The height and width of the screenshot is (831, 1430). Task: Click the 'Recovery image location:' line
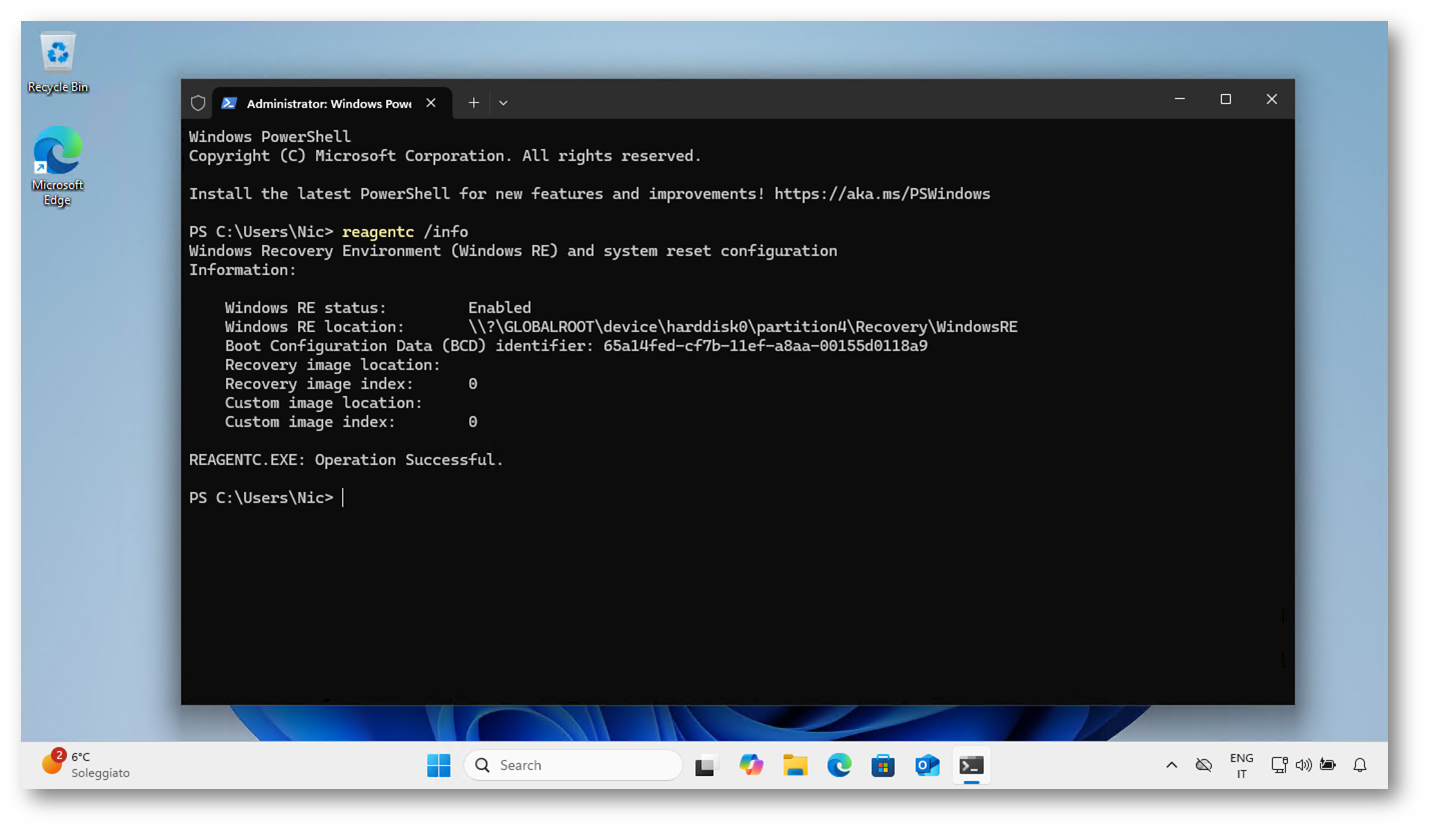click(333, 365)
